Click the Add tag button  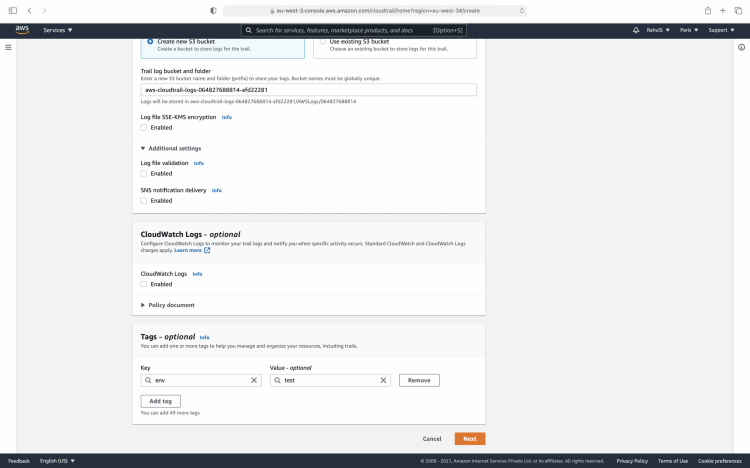pos(160,400)
